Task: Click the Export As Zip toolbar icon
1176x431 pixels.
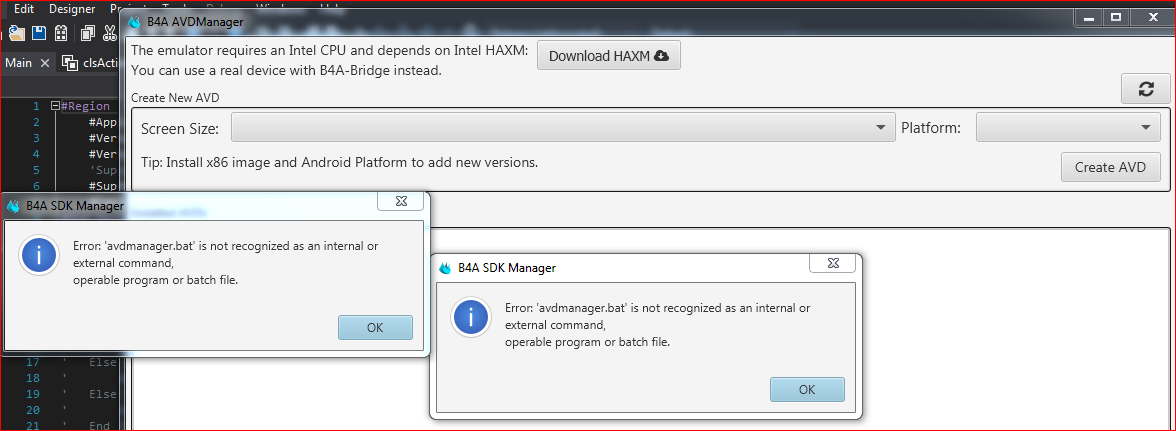Action: pyautogui.click(x=61, y=32)
